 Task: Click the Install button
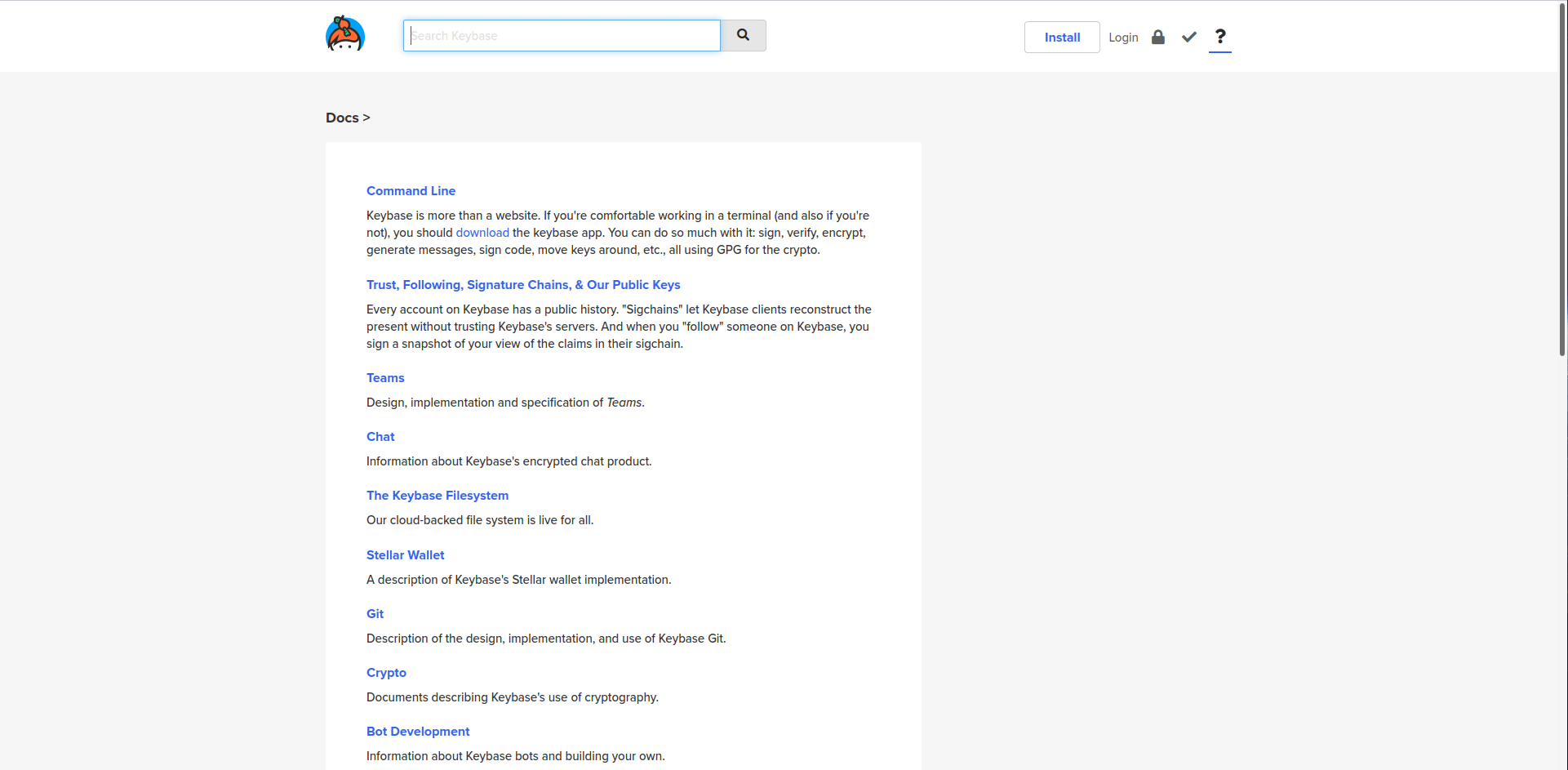pyautogui.click(x=1062, y=38)
